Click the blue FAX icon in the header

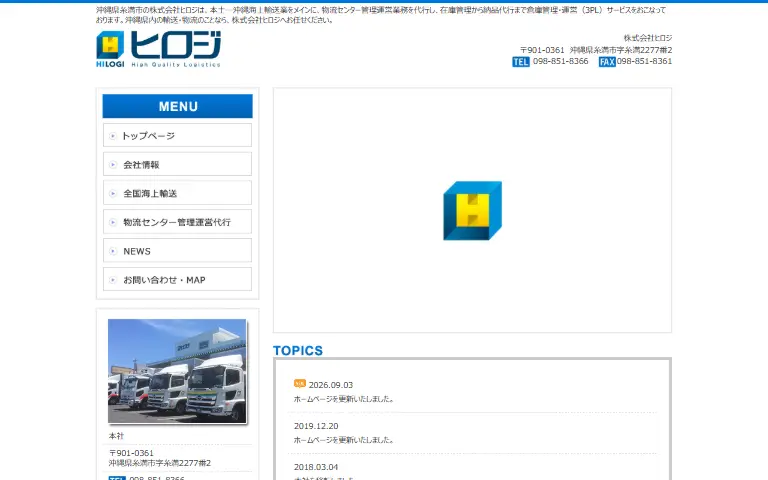pyautogui.click(x=607, y=62)
